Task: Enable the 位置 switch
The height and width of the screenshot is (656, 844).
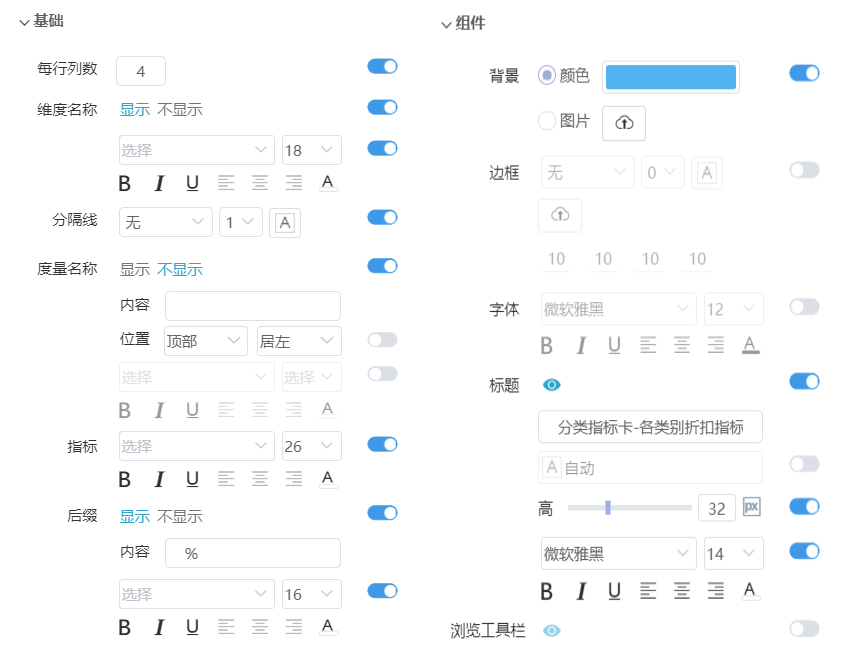Action: click(x=382, y=340)
